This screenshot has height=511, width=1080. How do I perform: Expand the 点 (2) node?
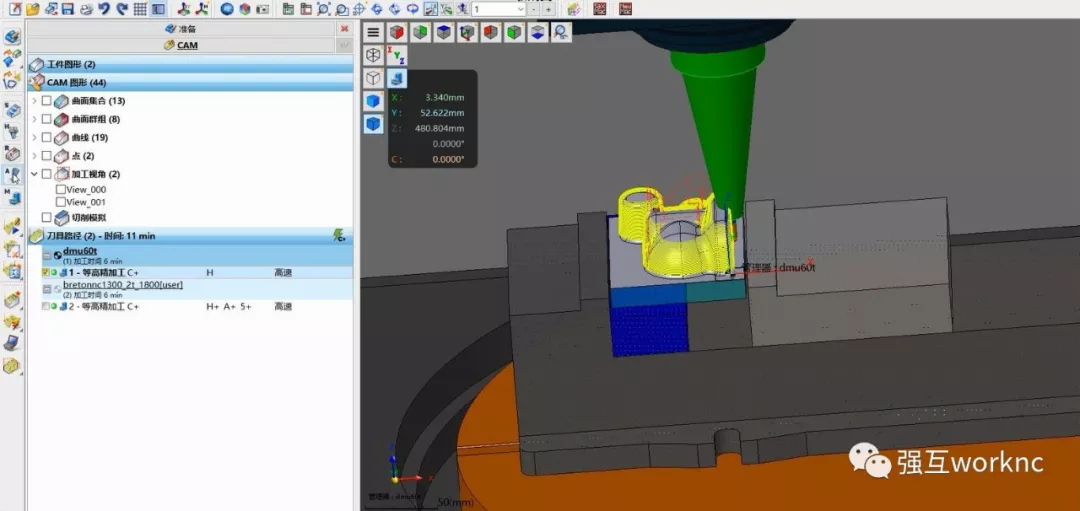tap(34, 156)
